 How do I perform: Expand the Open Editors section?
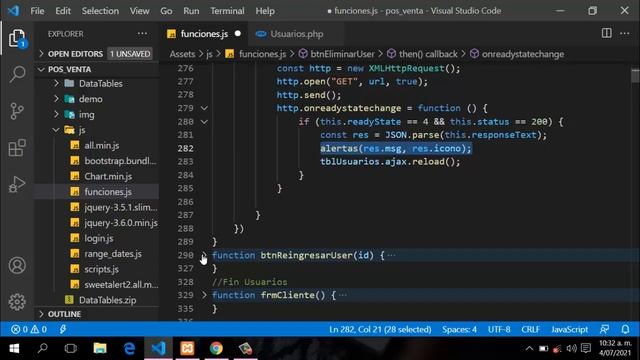pyautogui.click(x=41, y=54)
